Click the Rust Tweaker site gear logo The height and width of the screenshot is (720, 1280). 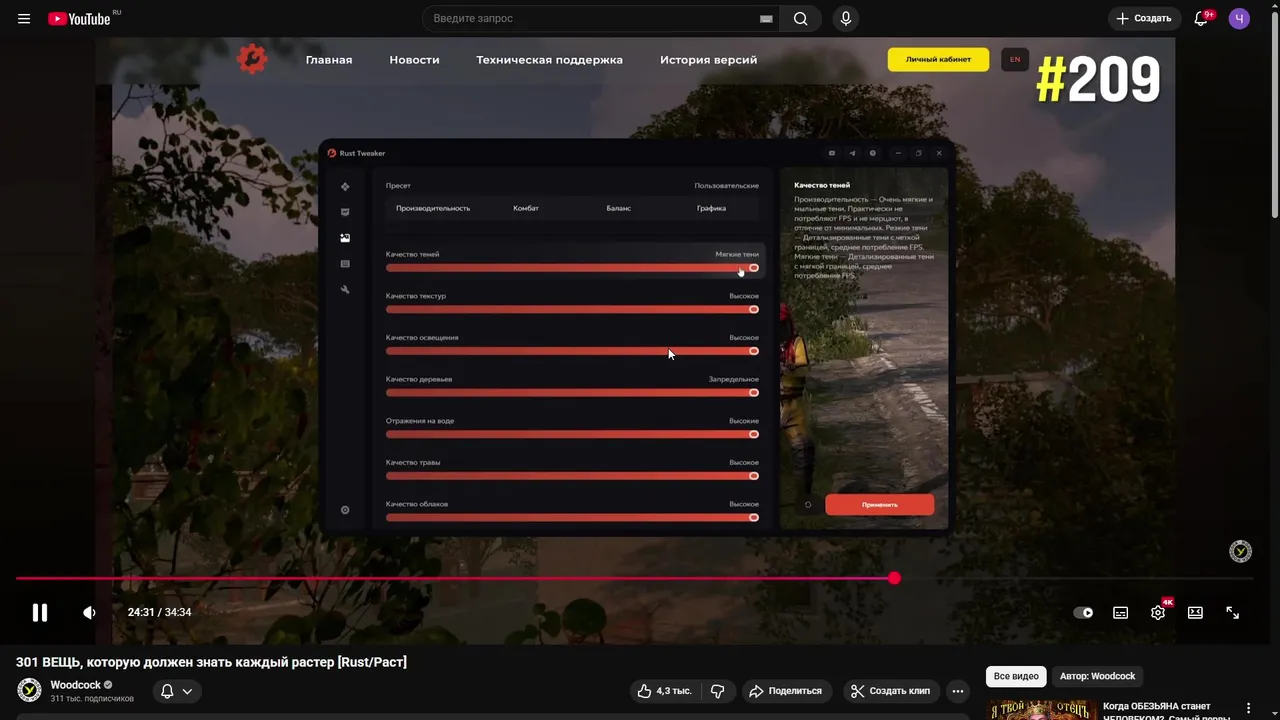[252, 59]
